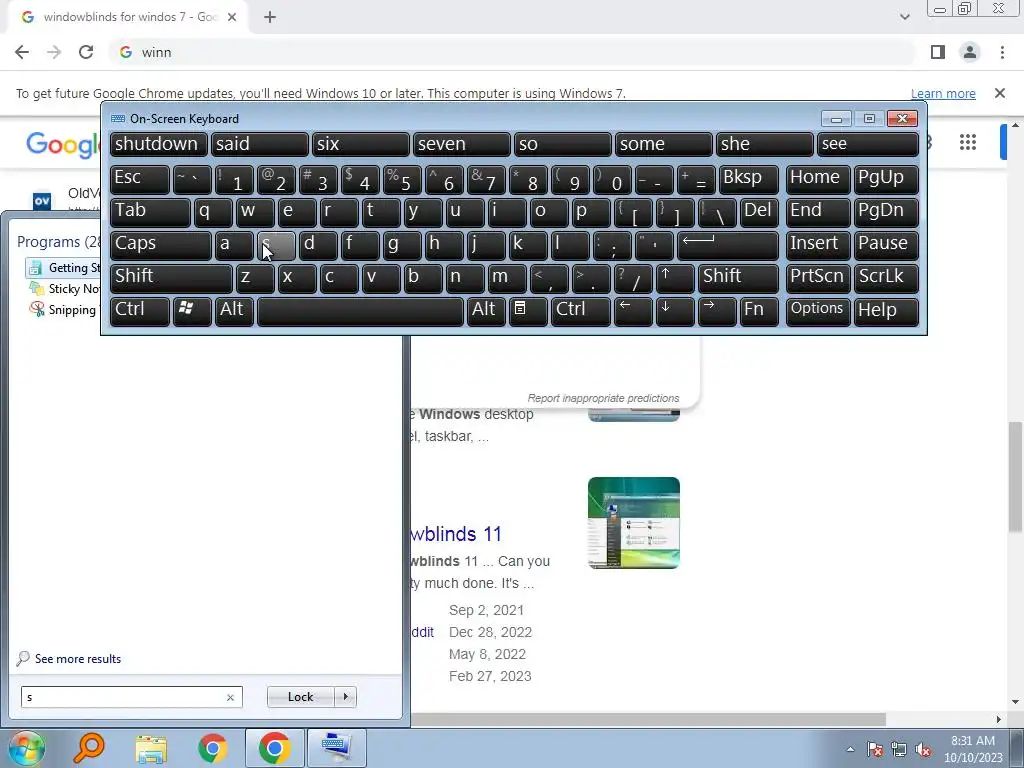
Task: Open a new Chrome tab
Action: tap(270, 17)
